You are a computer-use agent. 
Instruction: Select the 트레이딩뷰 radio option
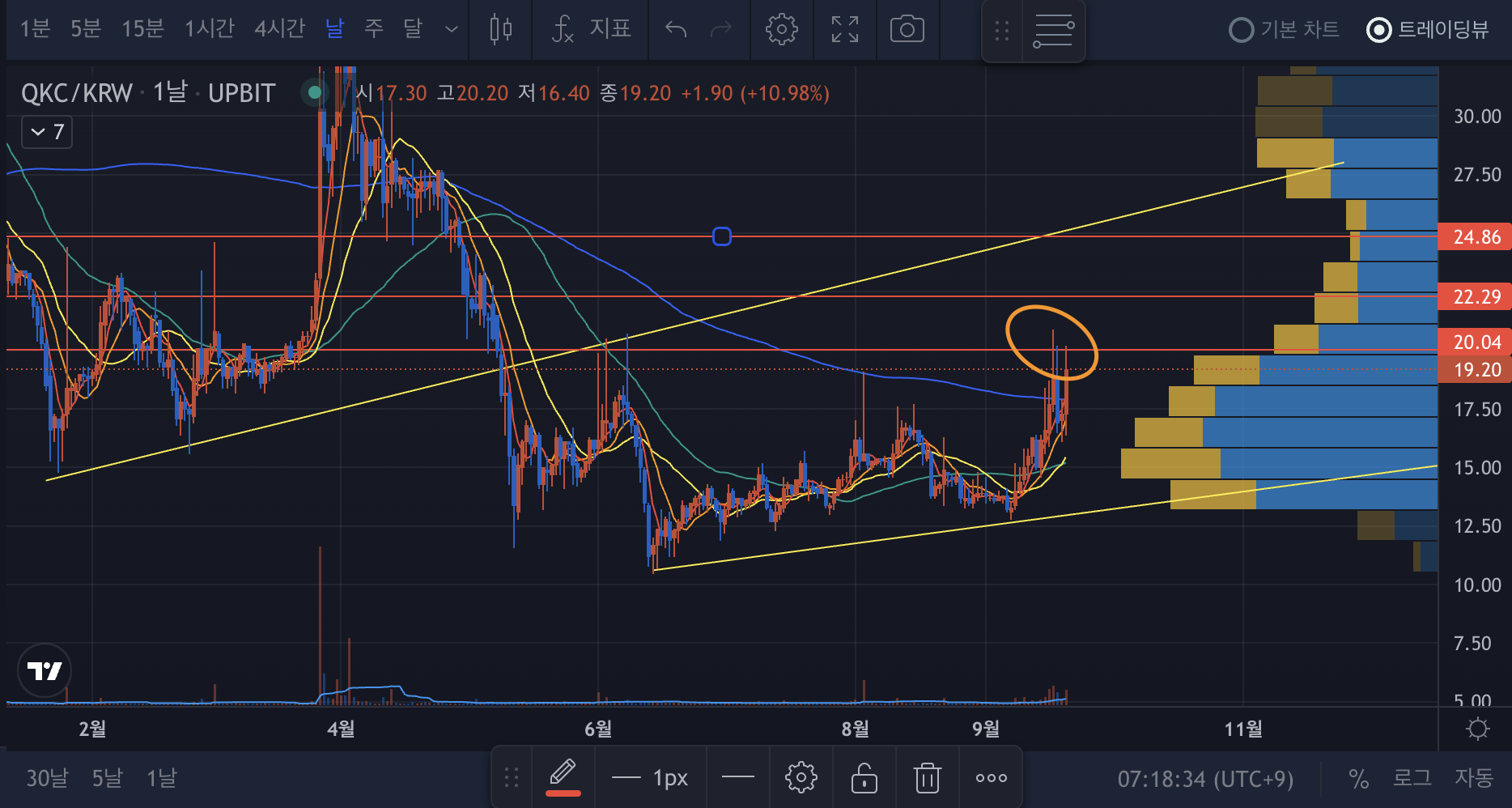click(1428, 30)
